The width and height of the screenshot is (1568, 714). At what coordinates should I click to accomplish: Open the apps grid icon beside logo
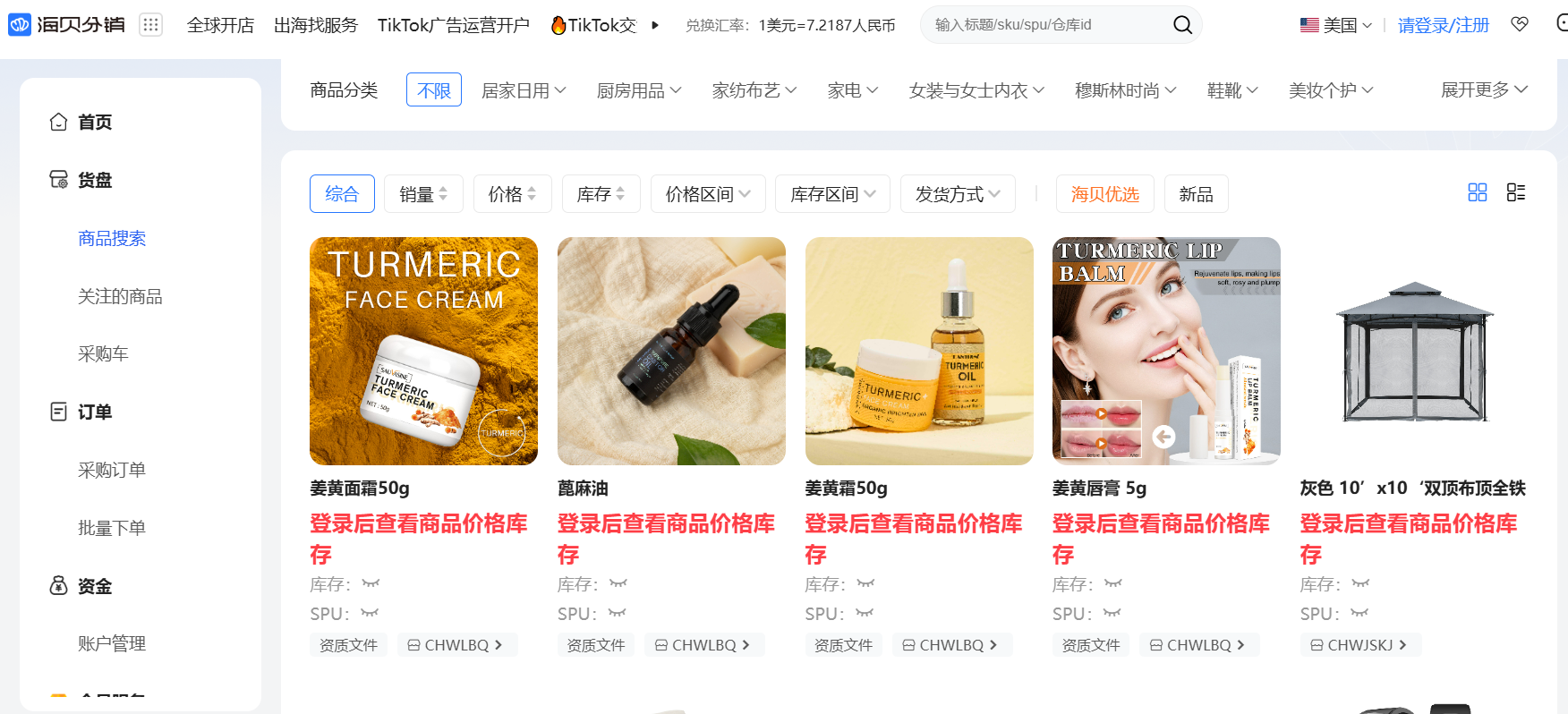(x=150, y=25)
